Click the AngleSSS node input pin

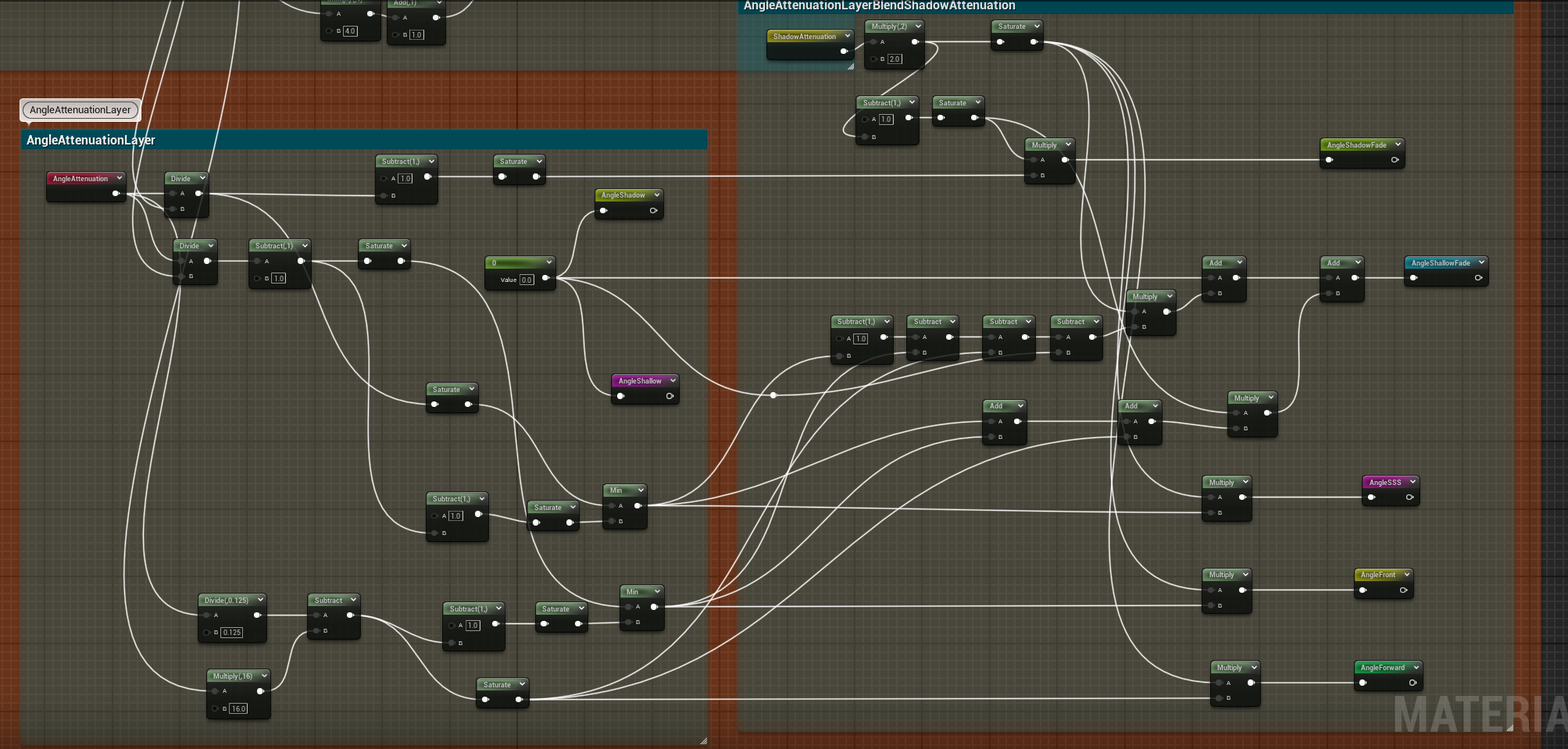coord(1372,498)
